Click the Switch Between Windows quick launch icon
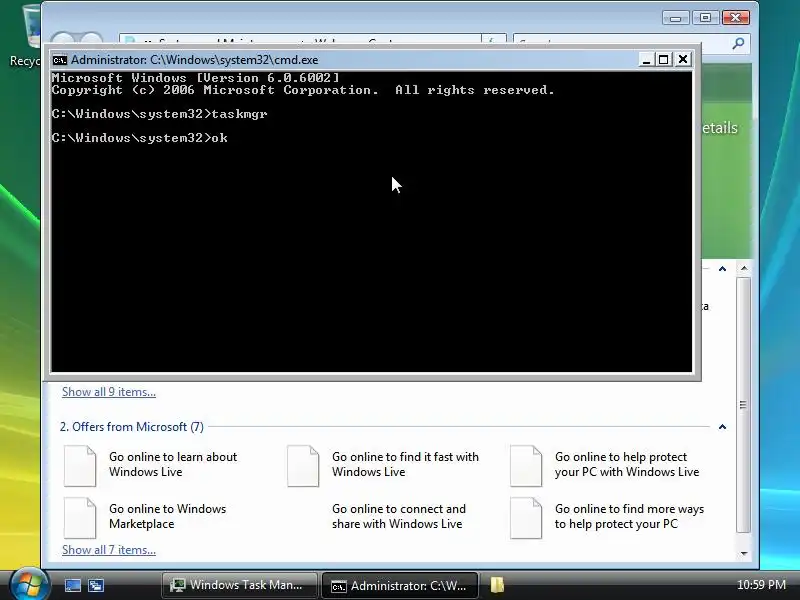The width and height of the screenshot is (800, 600). pyautogui.click(x=95, y=585)
